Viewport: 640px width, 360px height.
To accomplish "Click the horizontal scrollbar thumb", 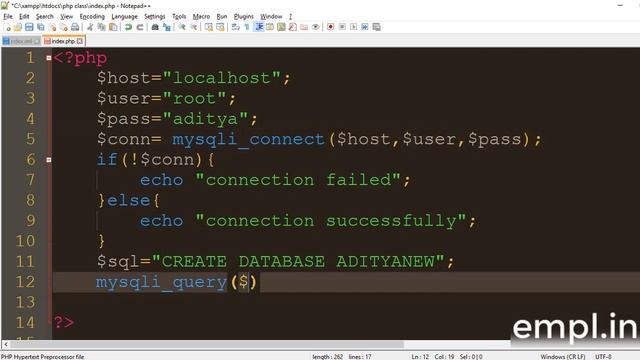I will click(207, 344).
